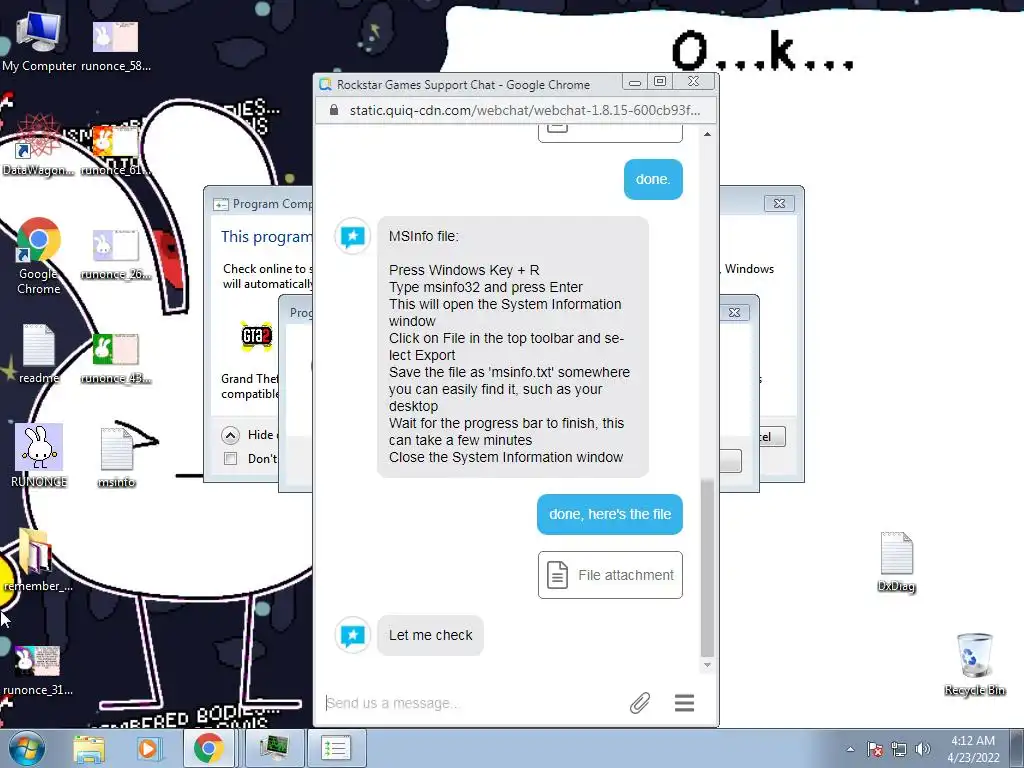1024x768 pixels.
Task: Click the agent avatar beside Let me check
Action: 353,635
